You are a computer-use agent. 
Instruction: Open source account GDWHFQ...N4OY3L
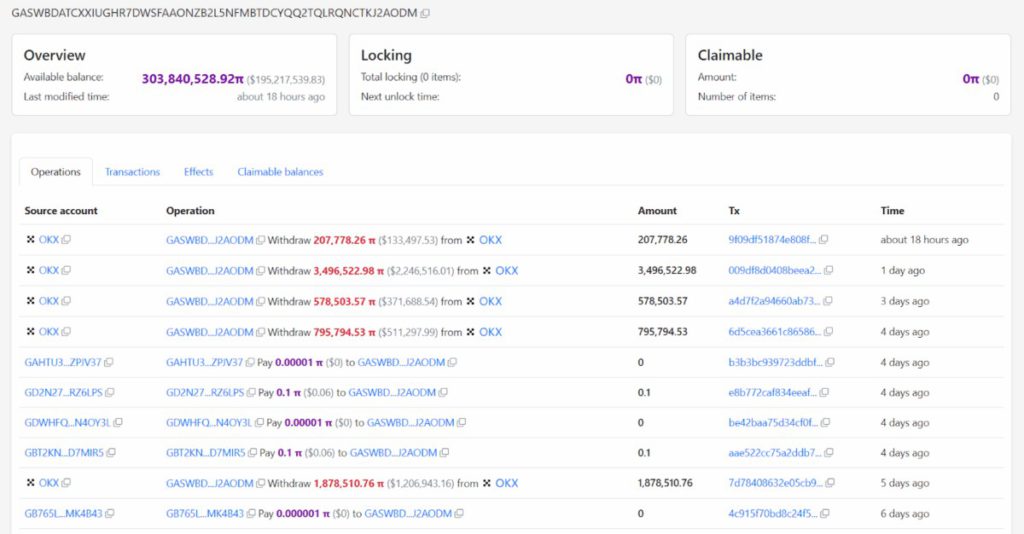(x=63, y=423)
